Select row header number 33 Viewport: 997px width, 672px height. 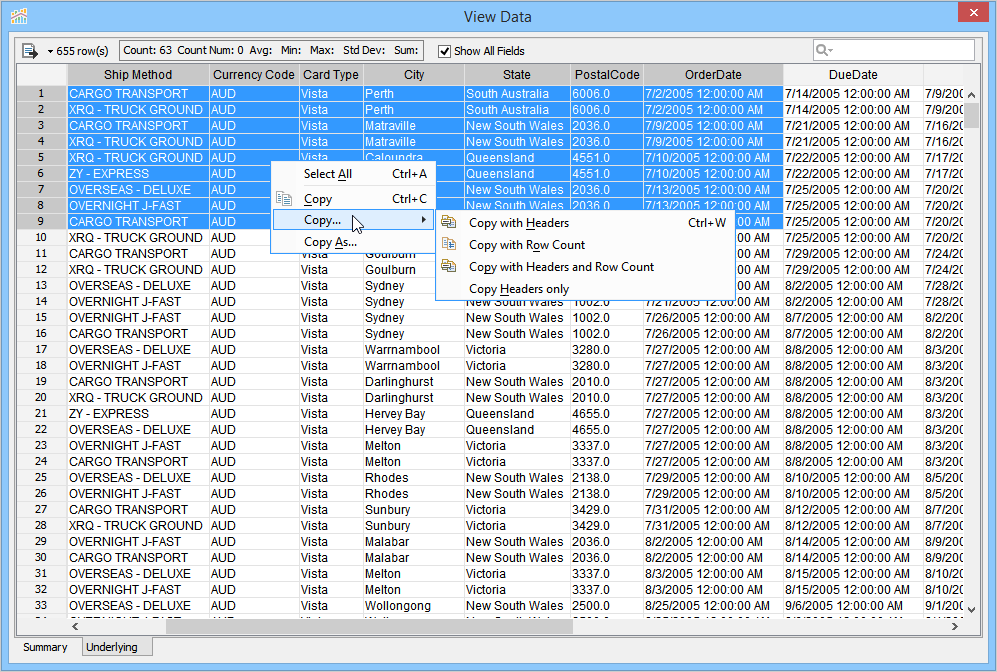click(x=41, y=605)
